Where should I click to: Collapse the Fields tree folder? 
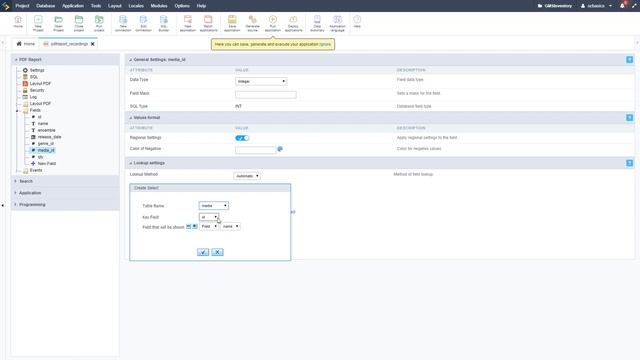[x=18, y=111]
